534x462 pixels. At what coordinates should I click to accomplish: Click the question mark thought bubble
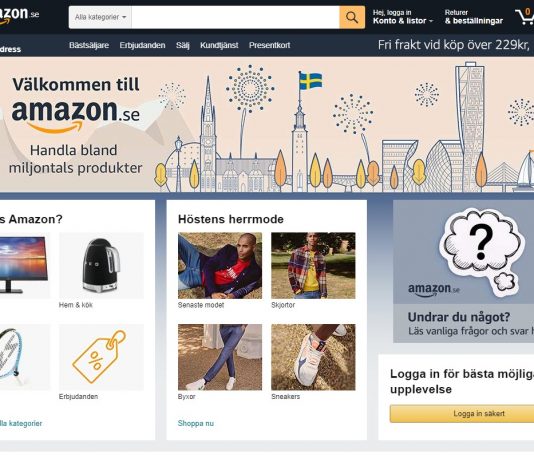tap(481, 248)
